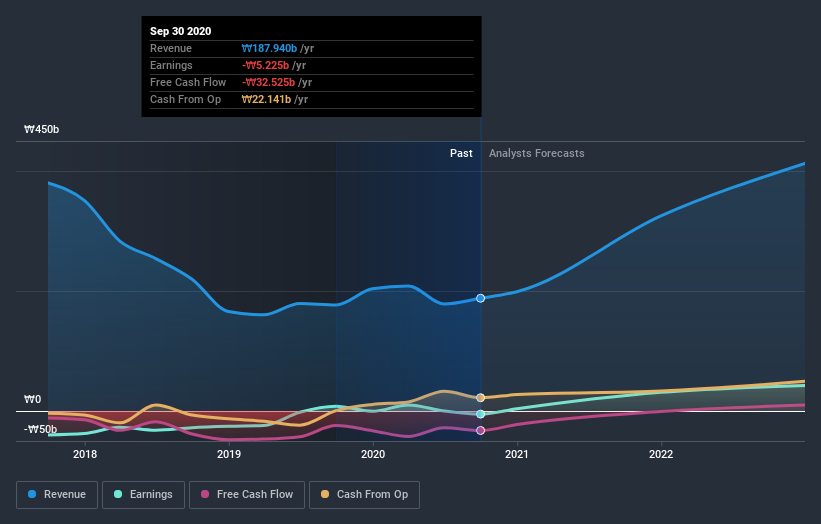This screenshot has height=524, width=821.
Task: Click the ₩0 y-axis label
Action: (x=32, y=399)
